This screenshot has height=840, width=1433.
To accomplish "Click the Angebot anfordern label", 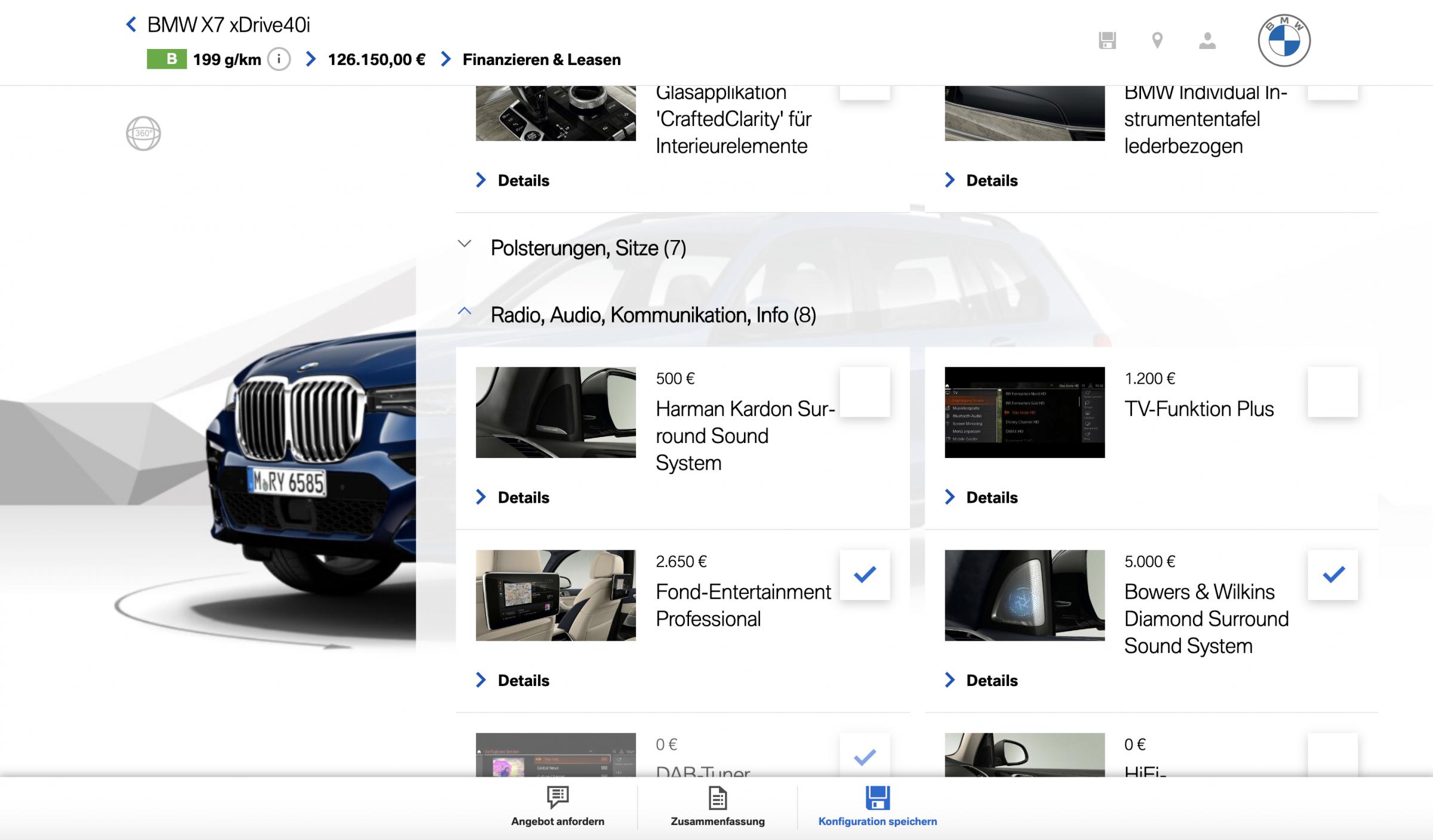I will click(558, 821).
